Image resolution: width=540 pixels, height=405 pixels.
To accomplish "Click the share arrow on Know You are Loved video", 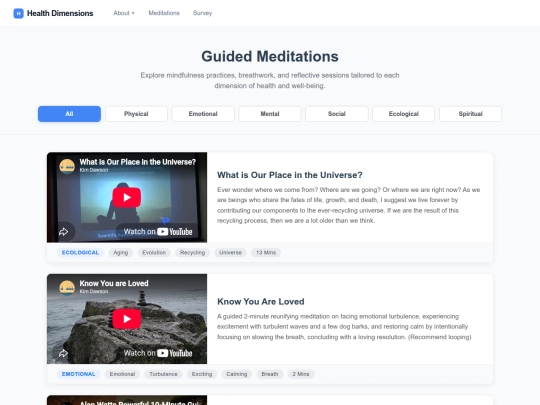I will point(63,353).
